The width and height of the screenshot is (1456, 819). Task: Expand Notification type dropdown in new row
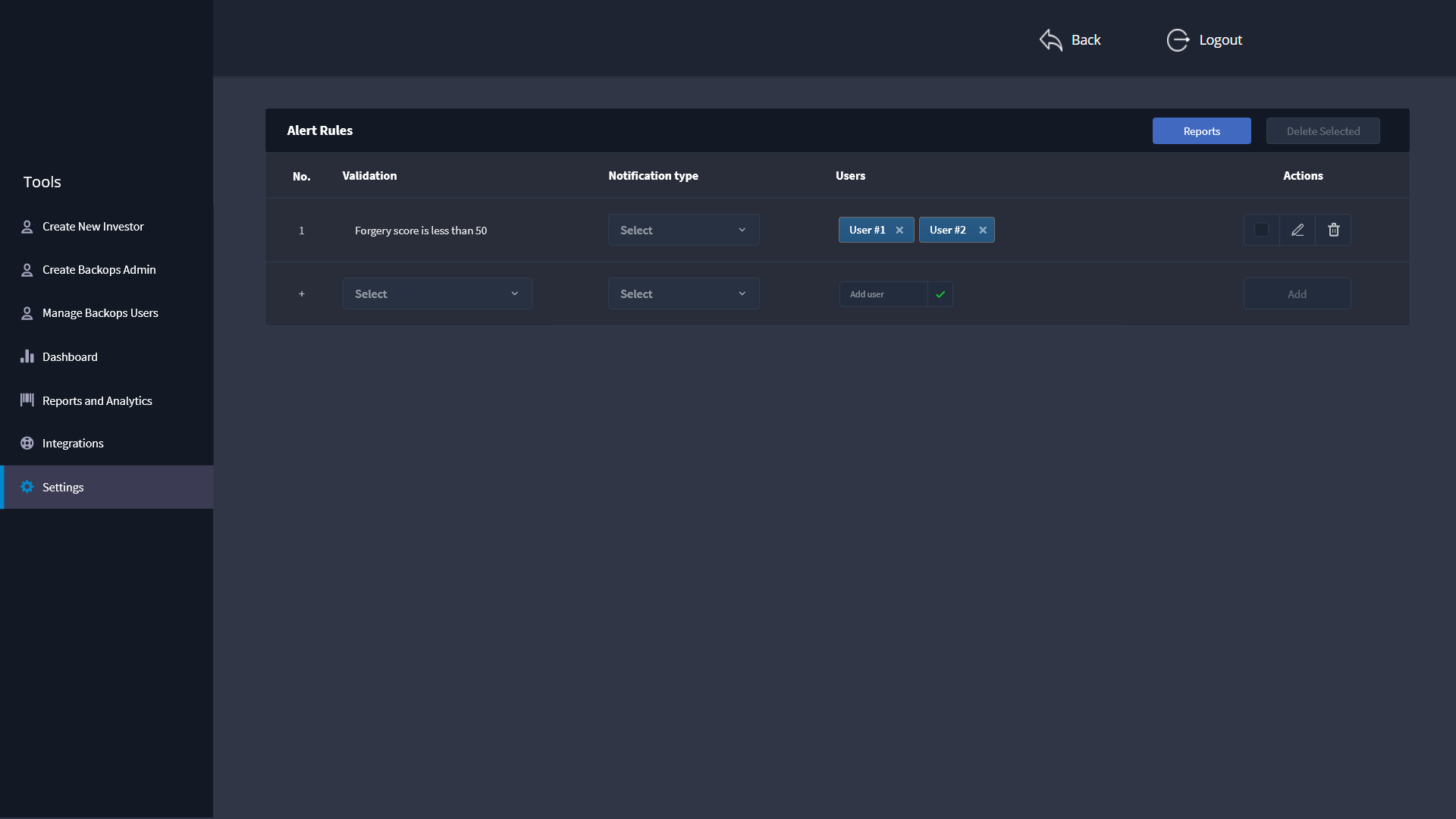683,294
